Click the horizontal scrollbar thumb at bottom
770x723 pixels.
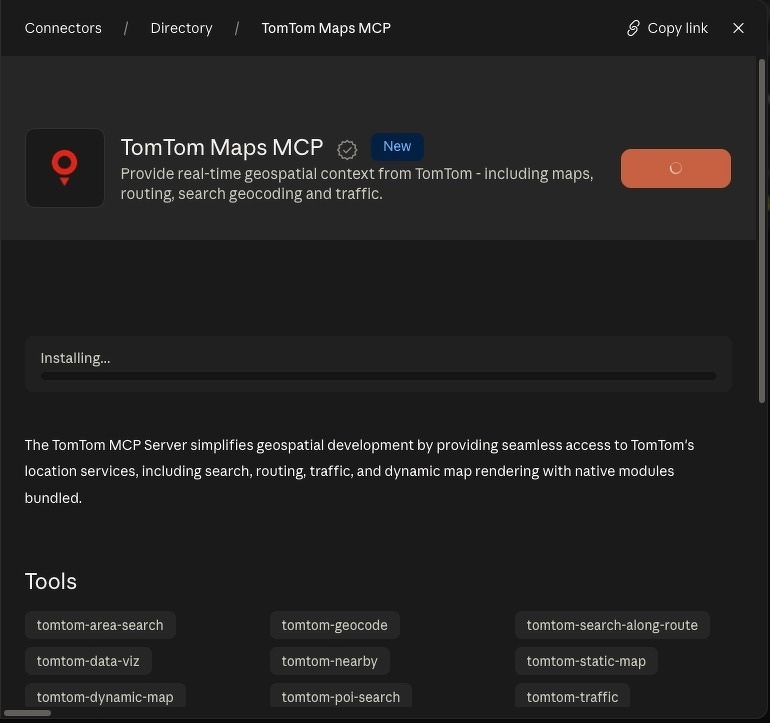27,713
